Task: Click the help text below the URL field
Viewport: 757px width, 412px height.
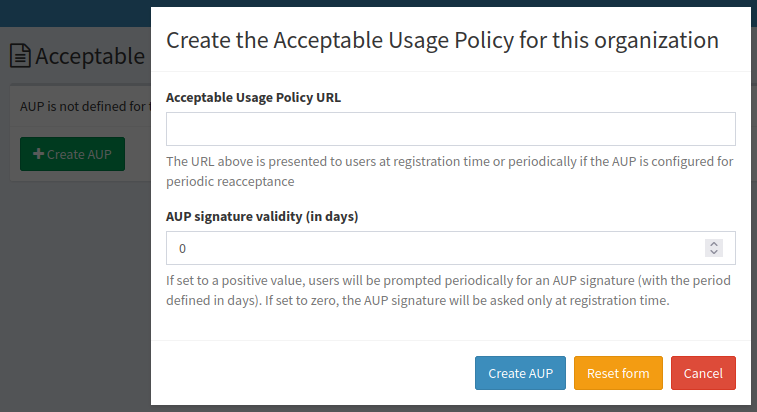Action: [450, 171]
